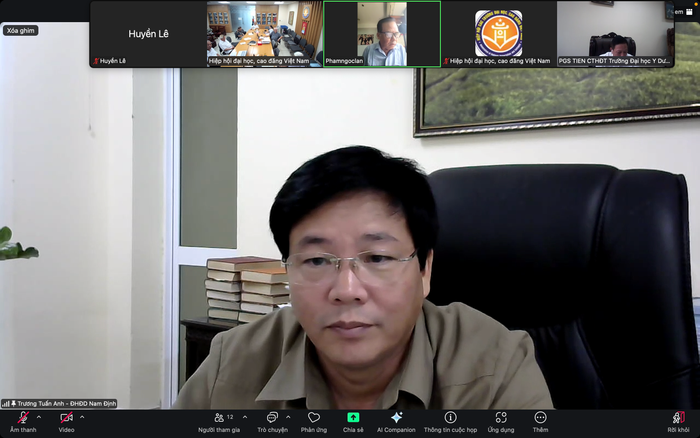
Task: Click muted mic icon on Huyền Lê tile
Action: click(x=96, y=61)
